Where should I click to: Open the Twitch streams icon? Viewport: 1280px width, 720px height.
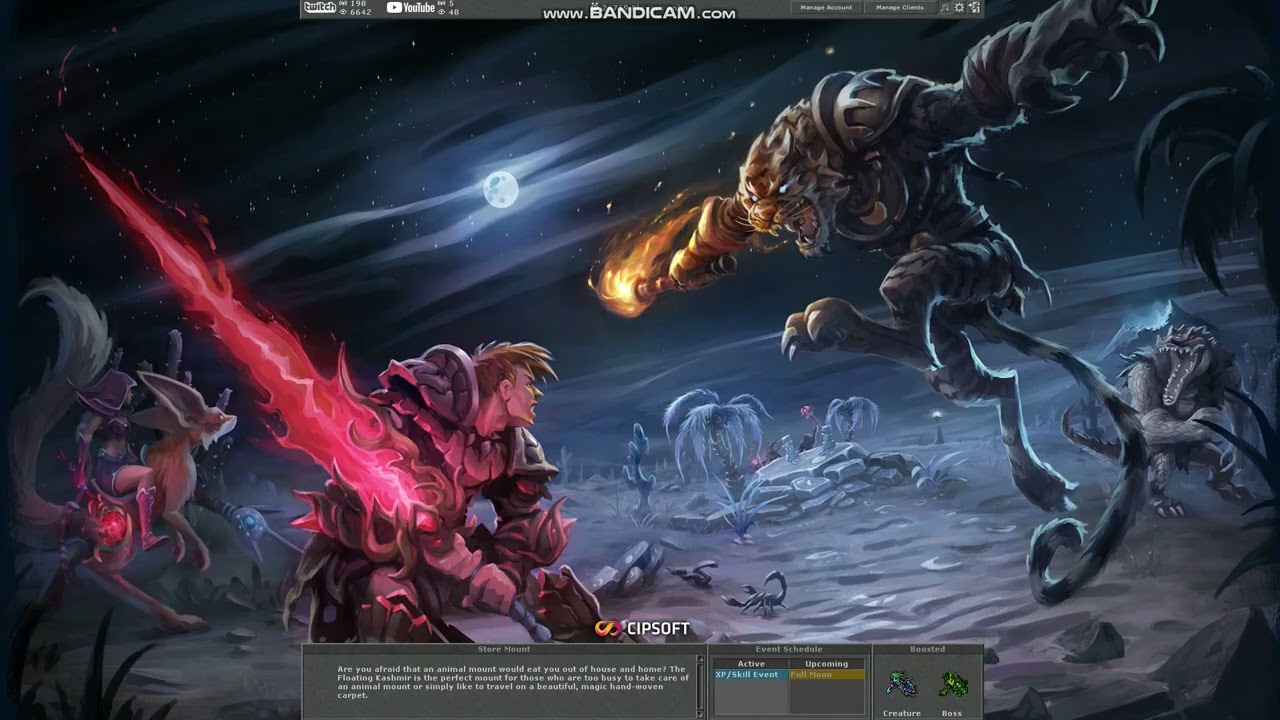pos(319,7)
